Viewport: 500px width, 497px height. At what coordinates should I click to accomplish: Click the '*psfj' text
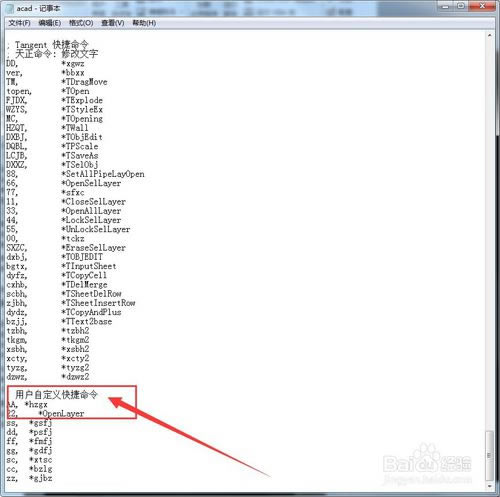[41, 432]
